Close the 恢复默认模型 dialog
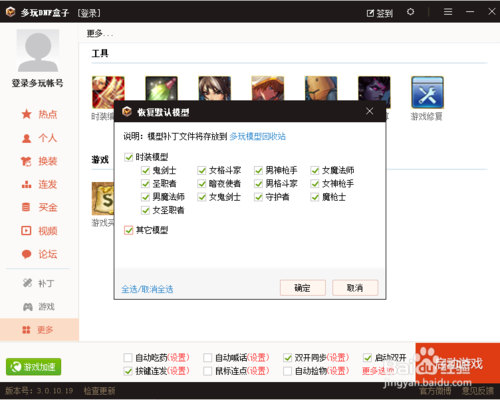 (369, 111)
